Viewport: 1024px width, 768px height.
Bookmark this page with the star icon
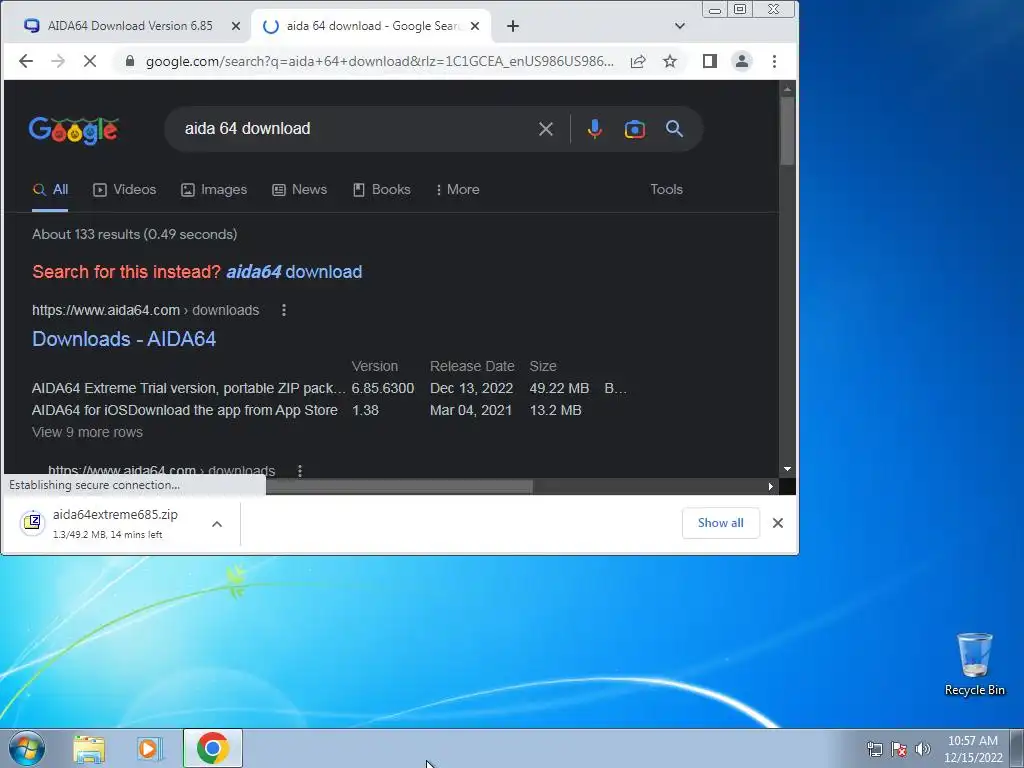(670, 61)
